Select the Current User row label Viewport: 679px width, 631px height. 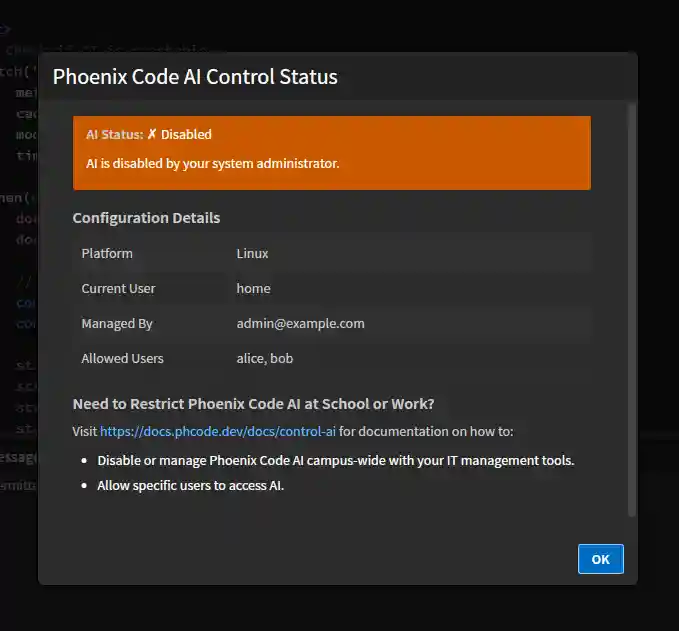click(118, 289)
